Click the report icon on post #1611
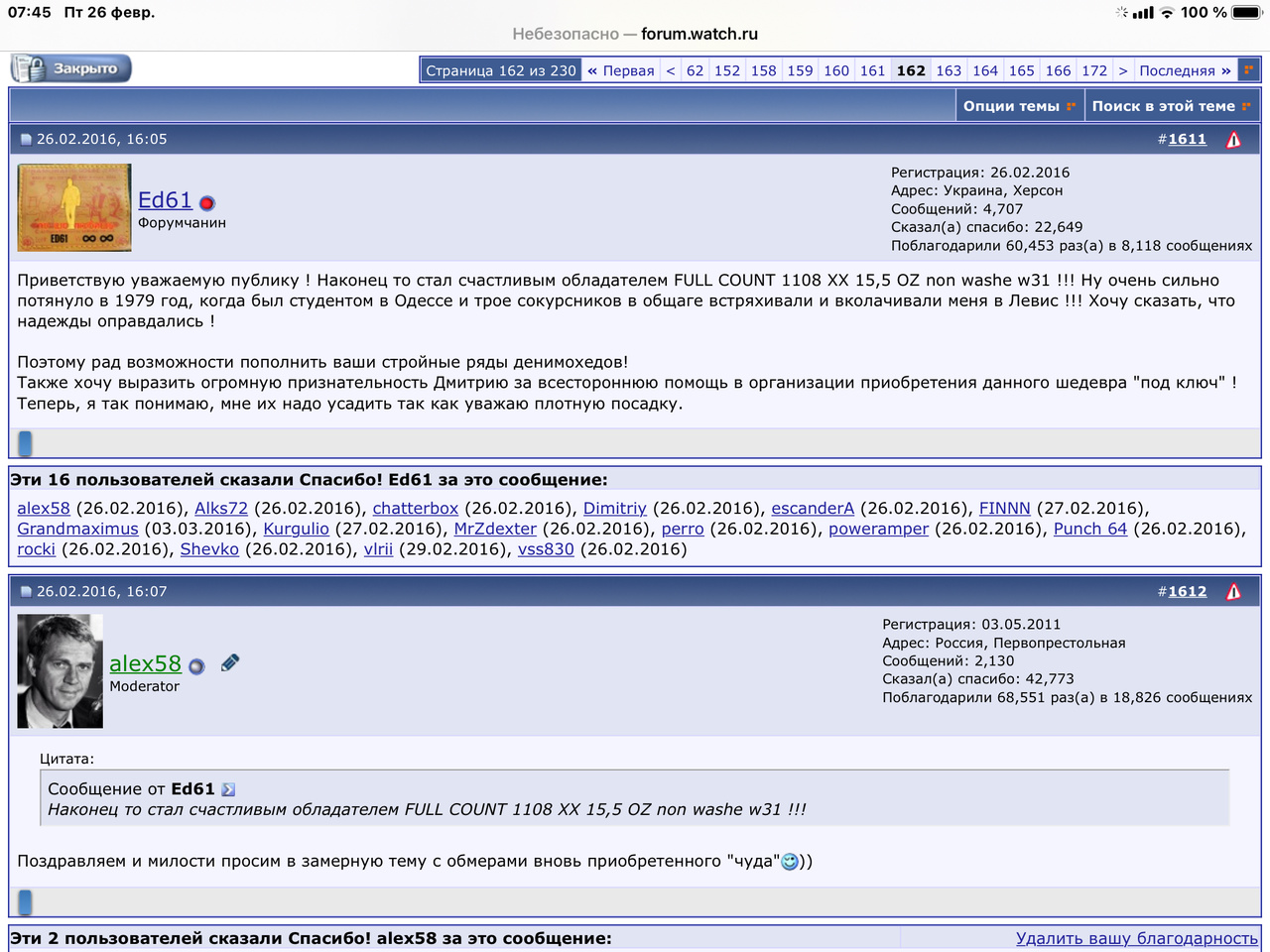 coord(1233,140)
